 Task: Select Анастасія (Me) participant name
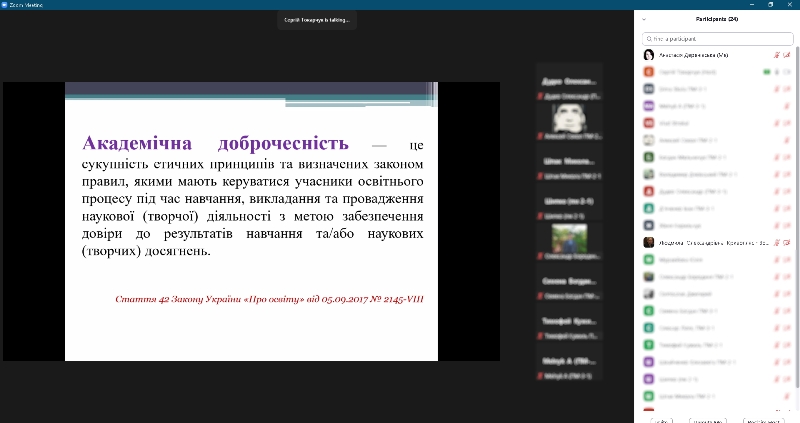point(693,55)
